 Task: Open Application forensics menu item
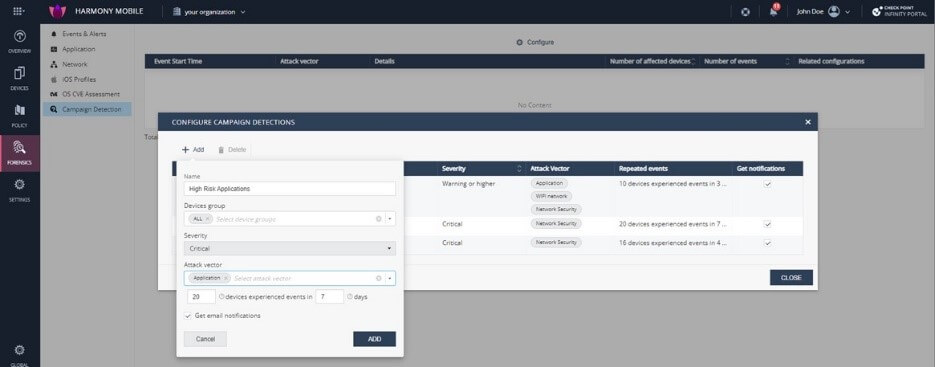tap(79, 49)
